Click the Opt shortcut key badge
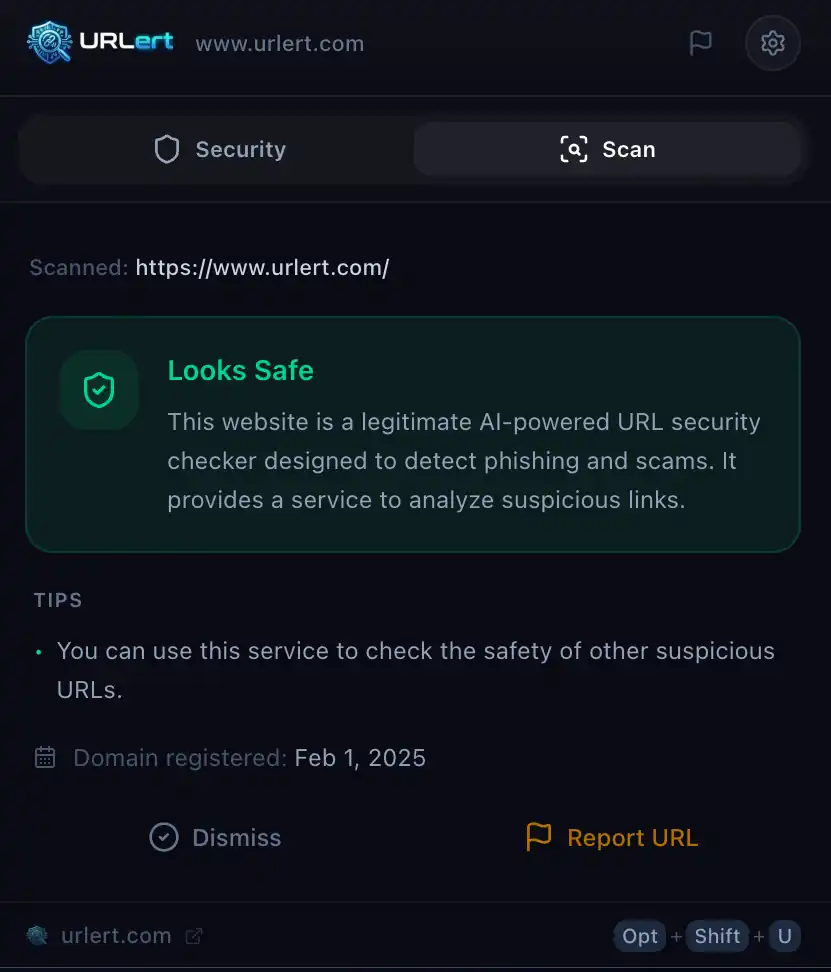This screenshot has width=831, height=972. tap(639, 936)
